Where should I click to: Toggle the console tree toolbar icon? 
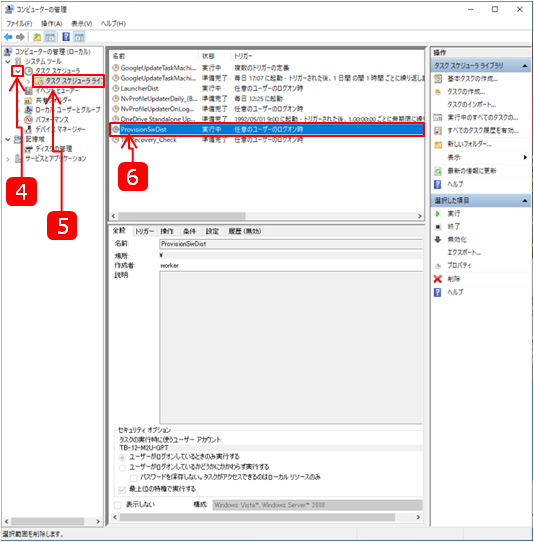(x=50, y=37)
